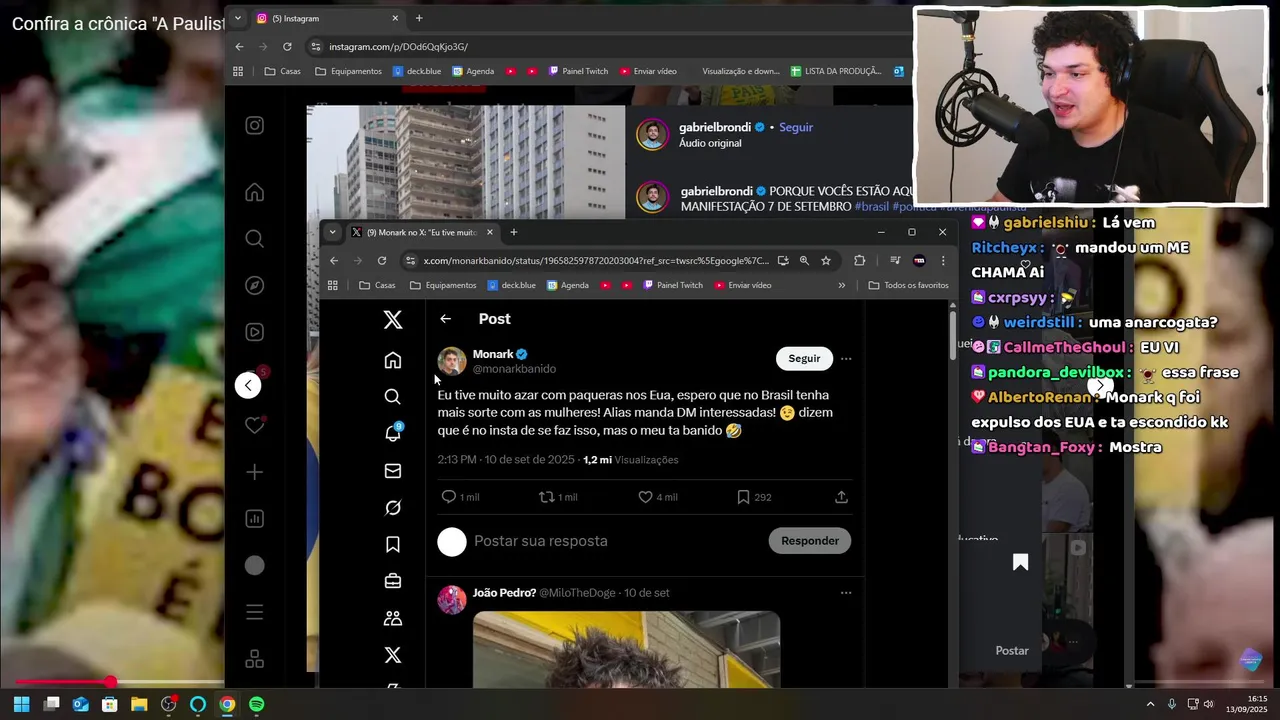Open X messages envelope icon

[393, 471]
